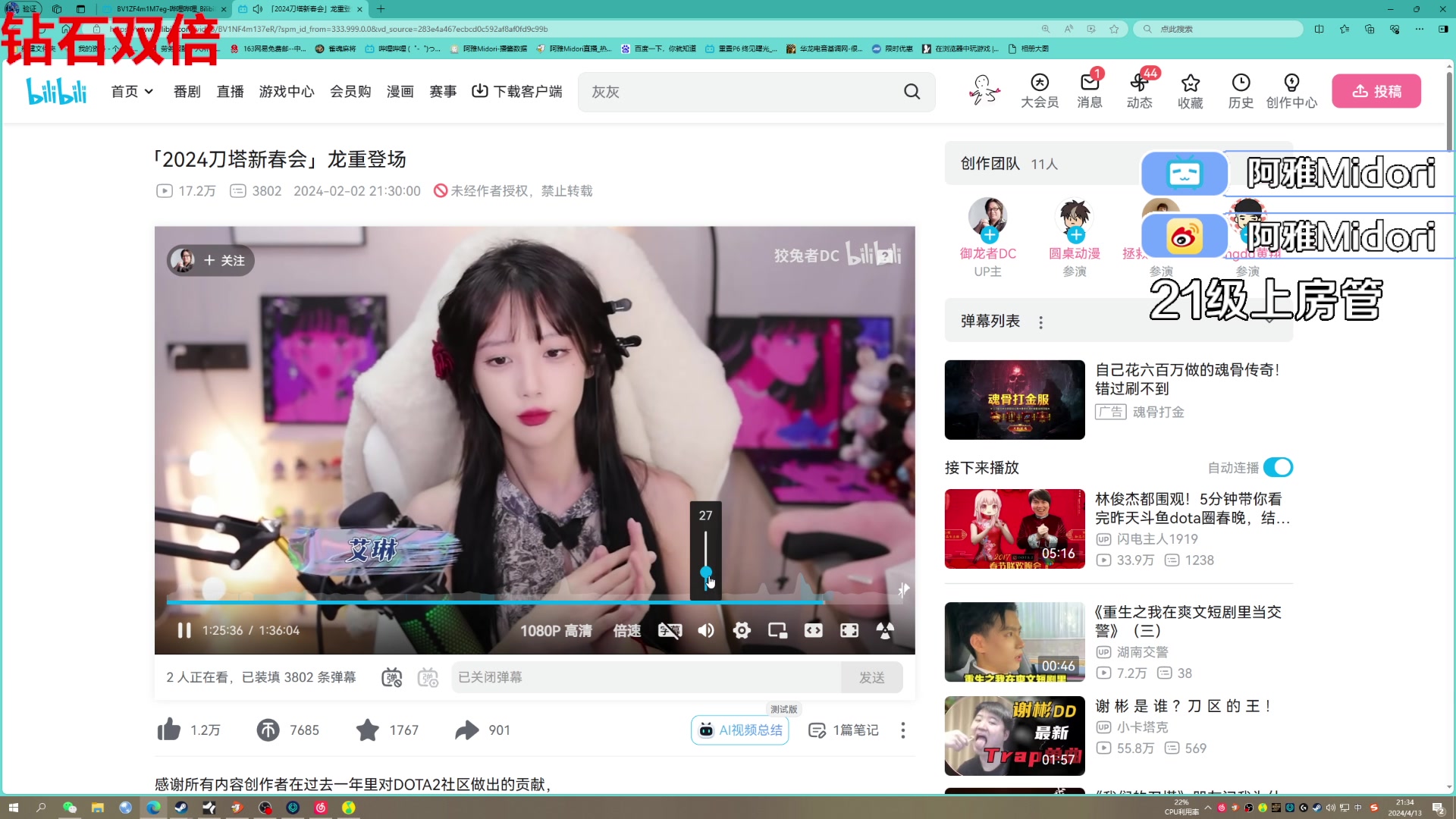
Task: Open 谢彬是谁 recommended video thumbnail
Action: pos(1015,736)
